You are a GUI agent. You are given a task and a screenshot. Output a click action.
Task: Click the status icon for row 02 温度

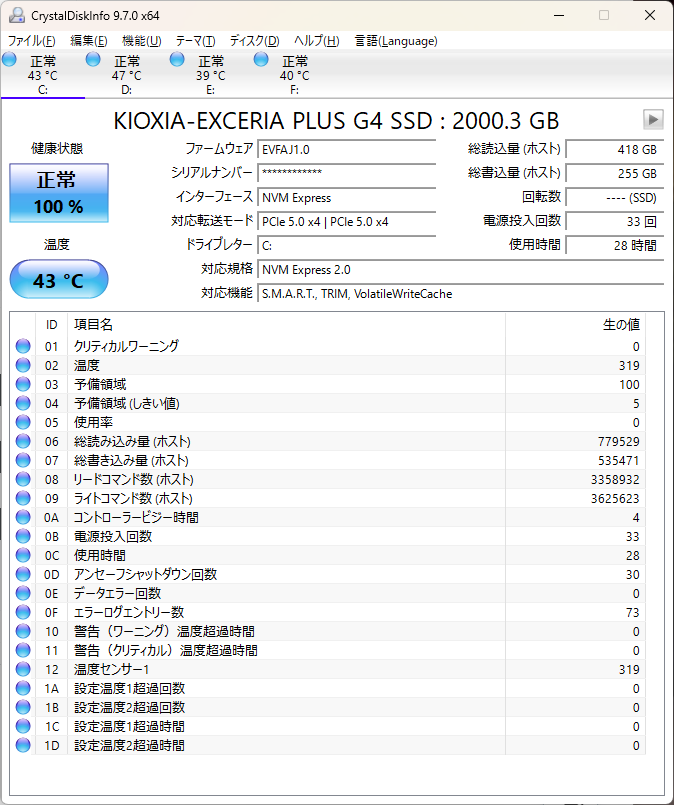click(x=23, y=365)
